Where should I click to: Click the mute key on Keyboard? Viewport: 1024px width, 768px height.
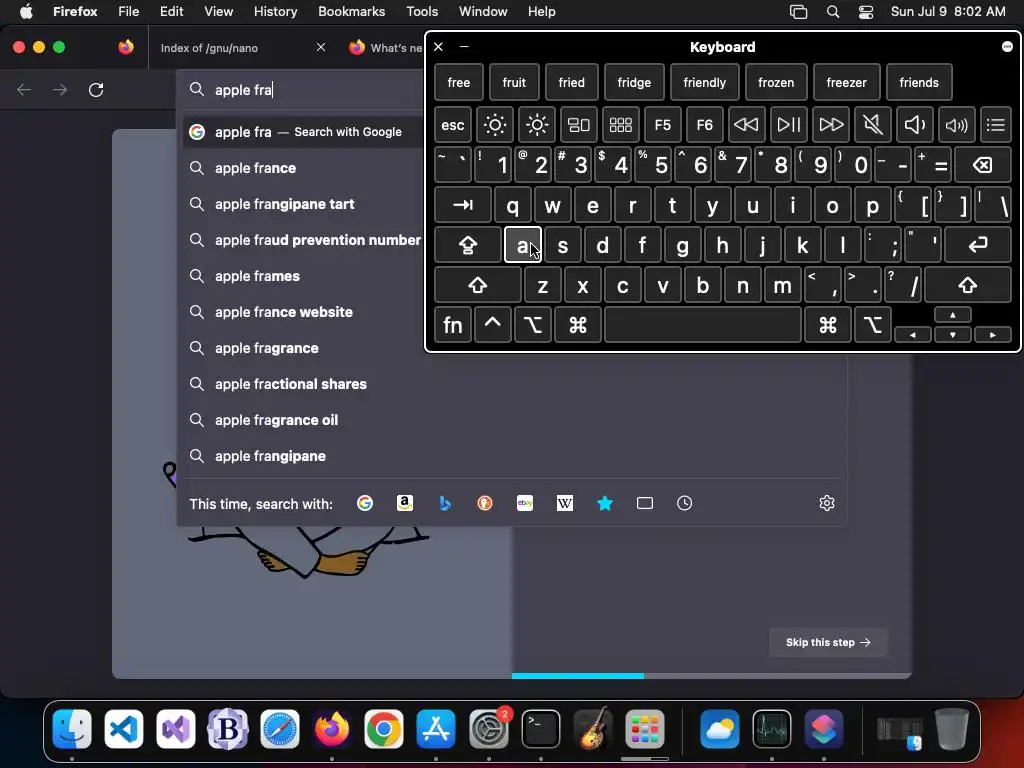[872, 125]
